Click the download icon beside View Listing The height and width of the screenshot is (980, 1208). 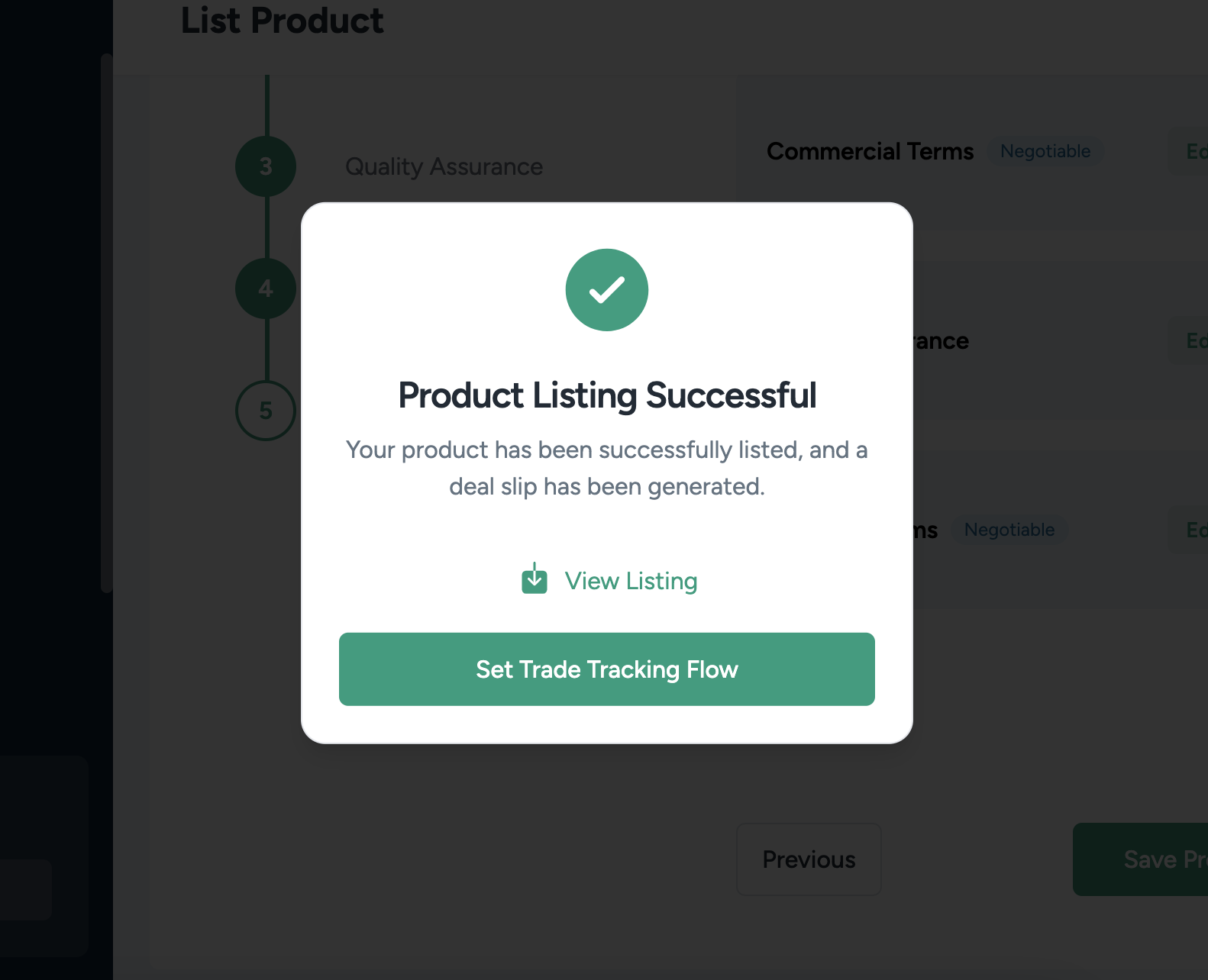point(535,579)
